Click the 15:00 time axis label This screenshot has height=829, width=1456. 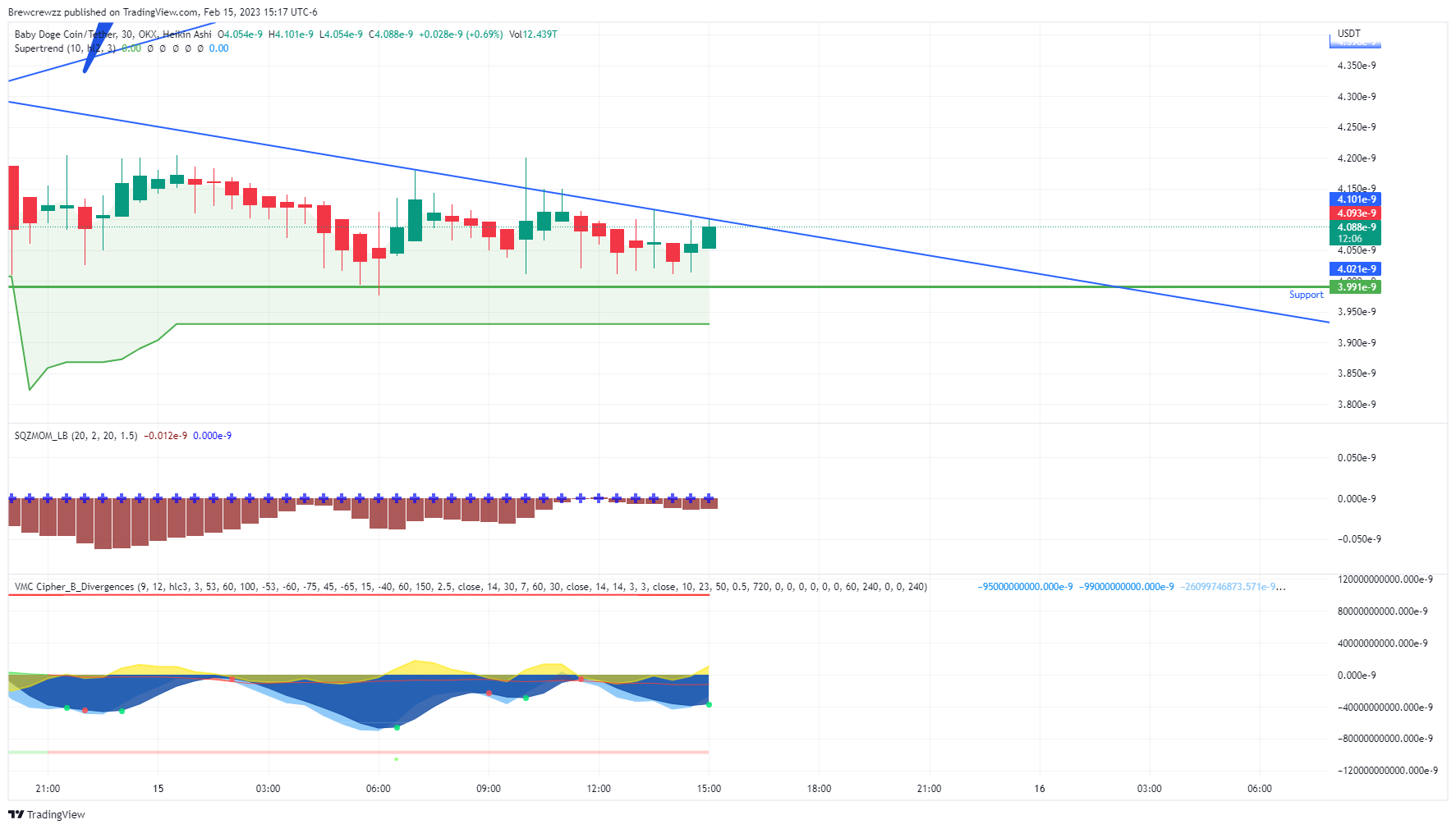[x=709, y=789]
